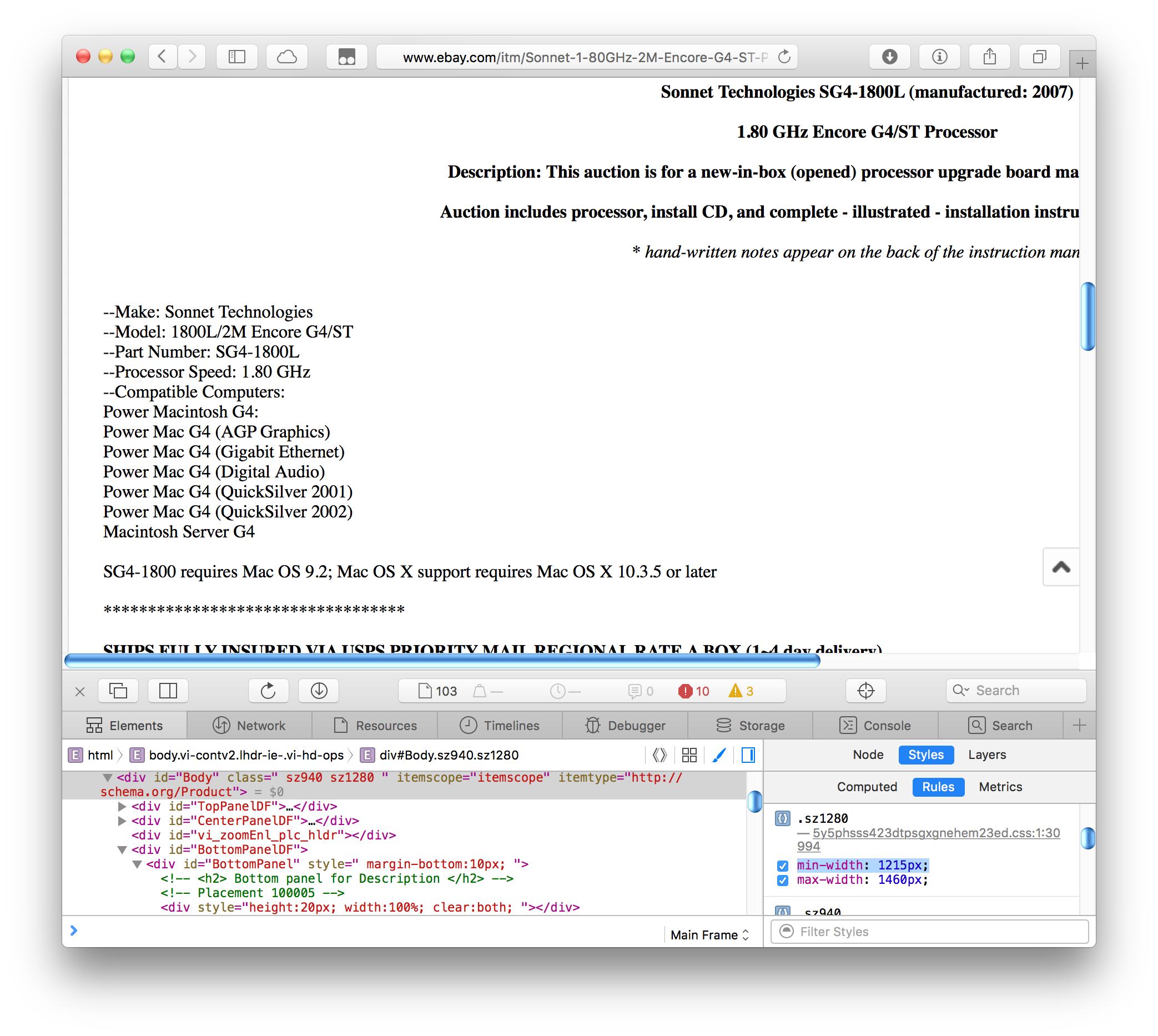Screen dimensions: 1158x1036
Task: Click the Computed styles button
Action: pos(866,787)
